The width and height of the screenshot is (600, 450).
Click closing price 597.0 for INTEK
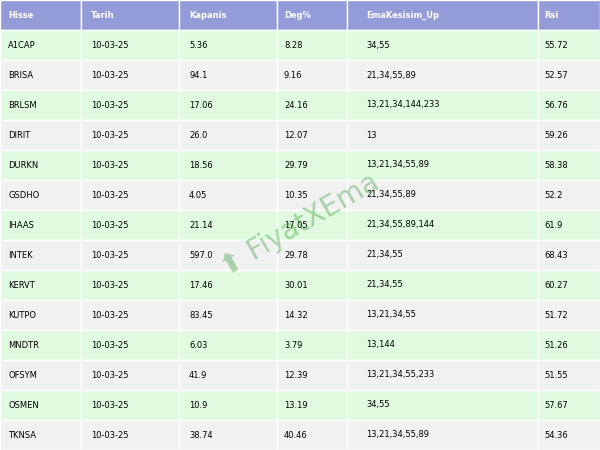tap(201, 254)
